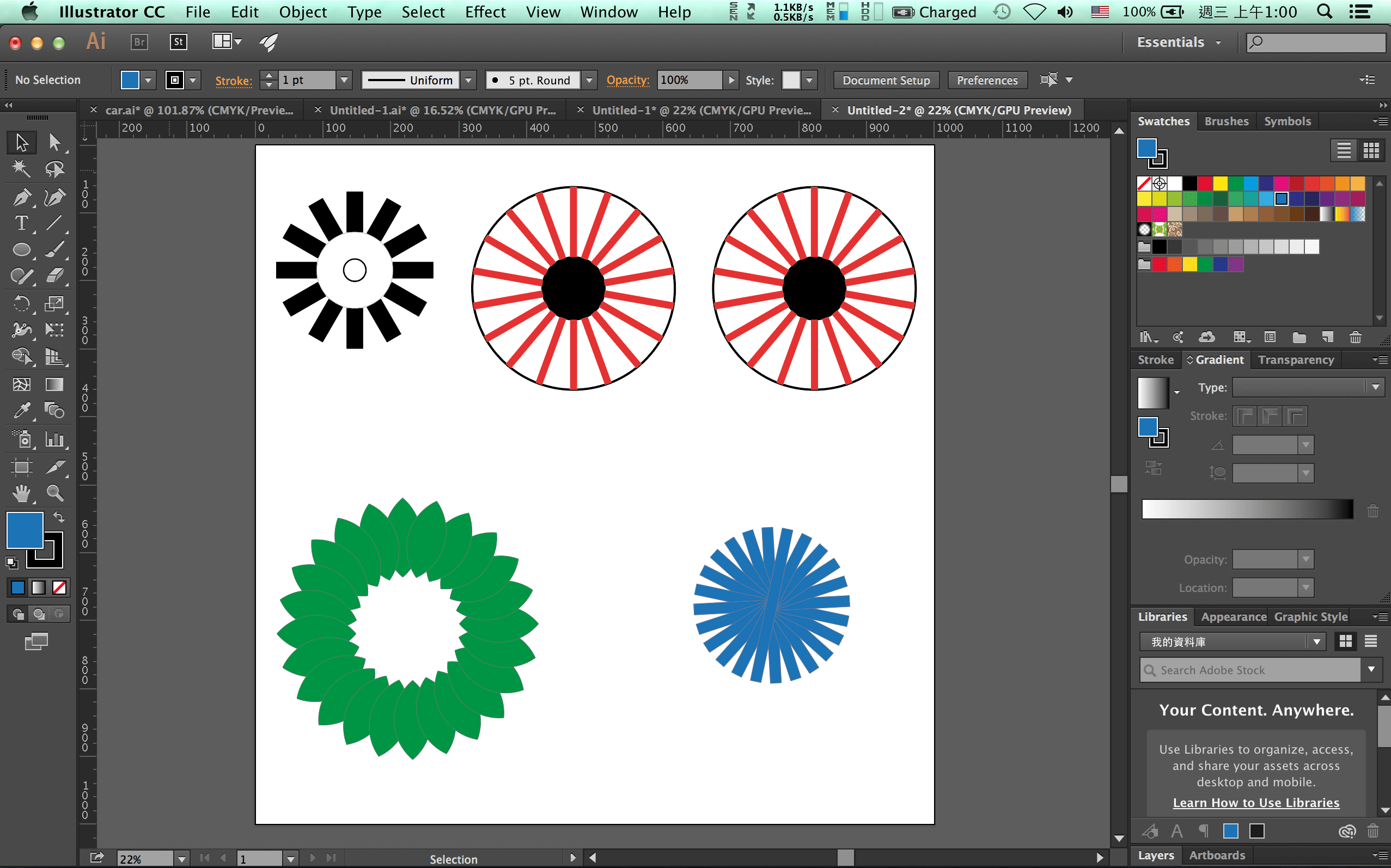Open the zoom level dropdown

tap(181, 859)
